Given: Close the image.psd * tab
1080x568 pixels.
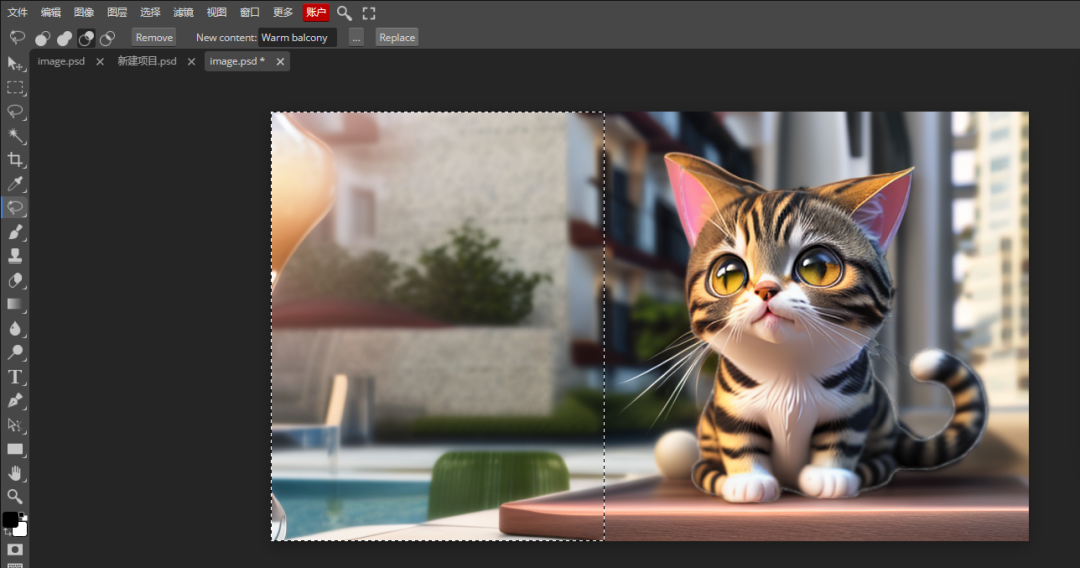Looking at the screenshot, I should [x=280, y=61].
